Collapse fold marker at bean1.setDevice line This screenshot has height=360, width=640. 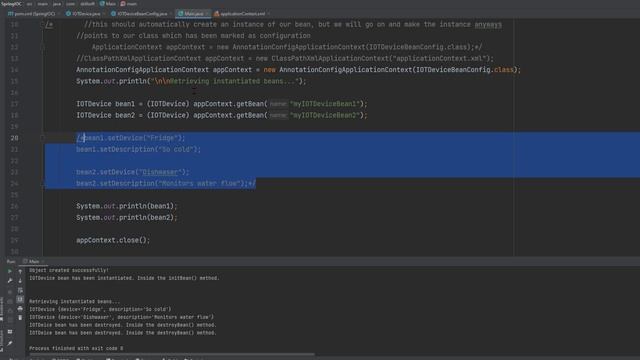coord(42,138)
